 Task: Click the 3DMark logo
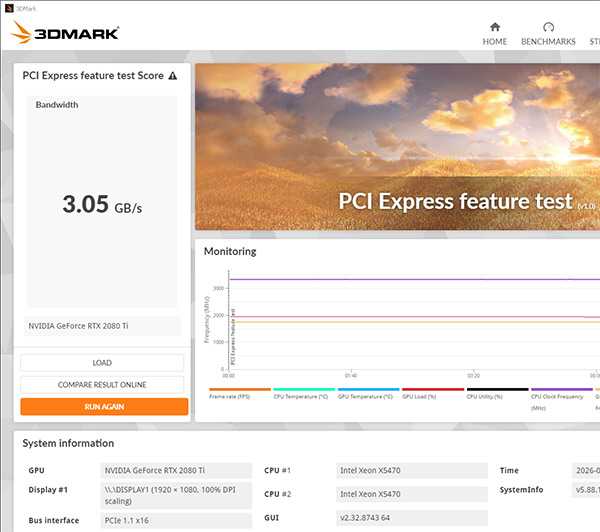pyautogui.click(x=65, y=33)
